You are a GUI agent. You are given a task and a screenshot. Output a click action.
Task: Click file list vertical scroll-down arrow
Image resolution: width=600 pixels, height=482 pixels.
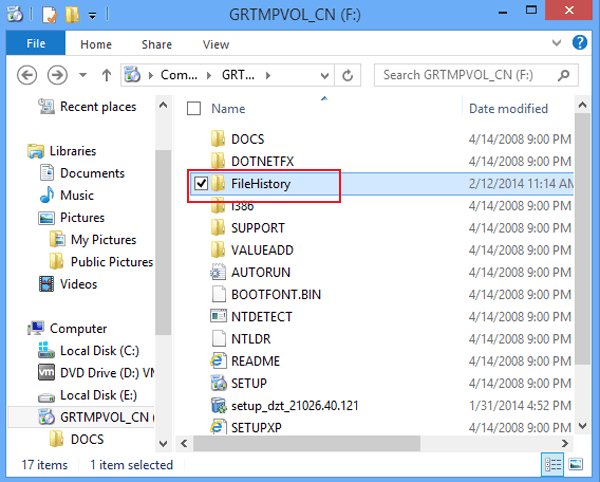[582, 426]
